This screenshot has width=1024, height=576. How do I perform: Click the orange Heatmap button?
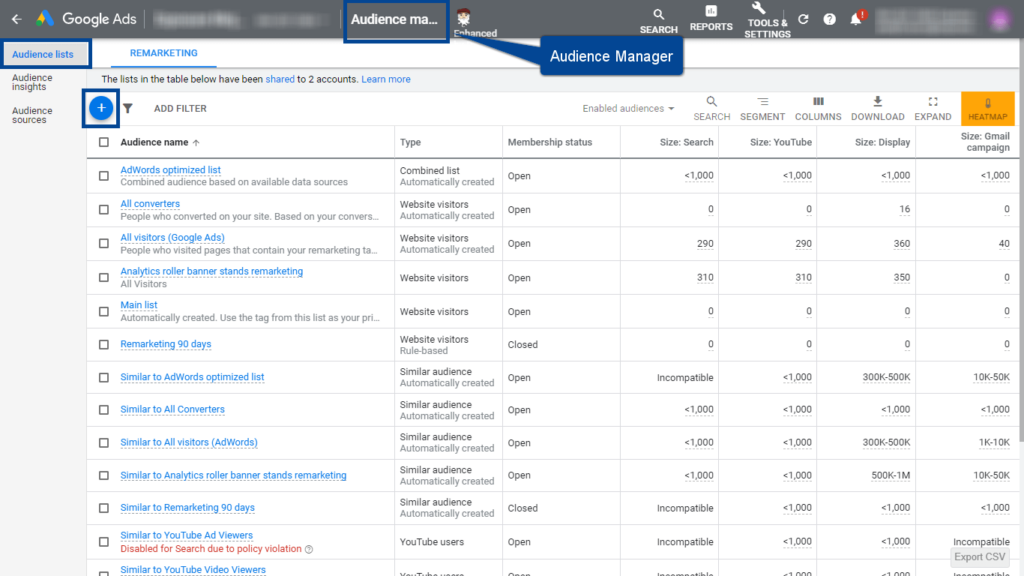[x=987, y=109]
